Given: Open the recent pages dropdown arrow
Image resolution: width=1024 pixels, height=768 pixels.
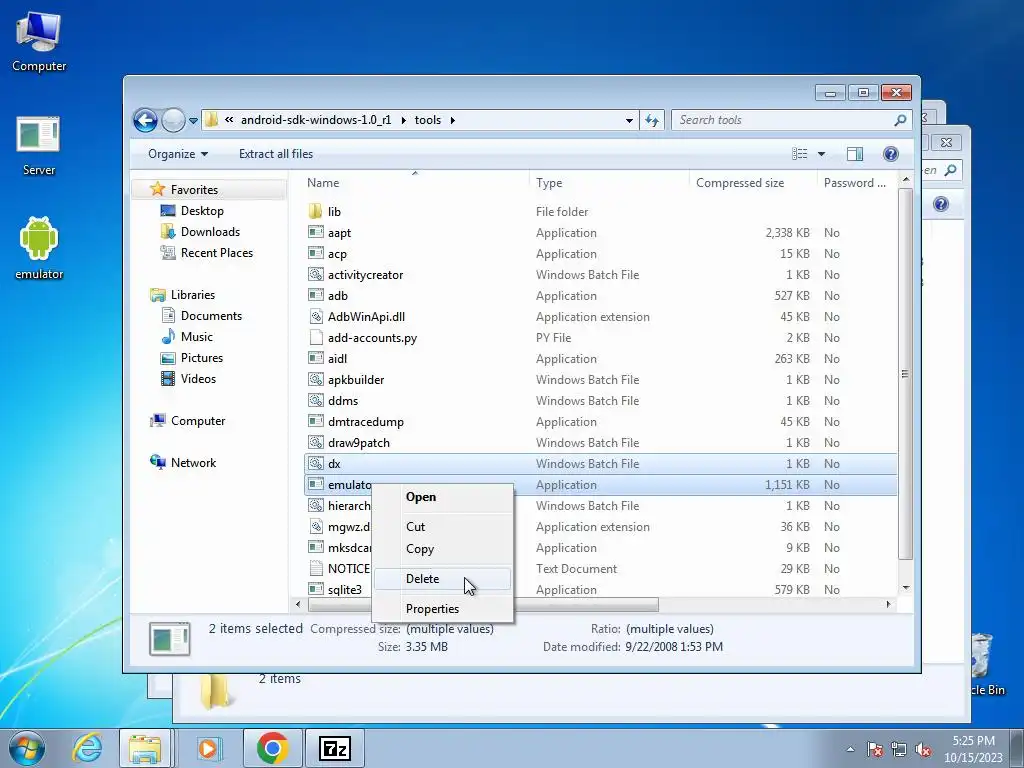Looking at the screenshot, I should [x=193, y=121].
